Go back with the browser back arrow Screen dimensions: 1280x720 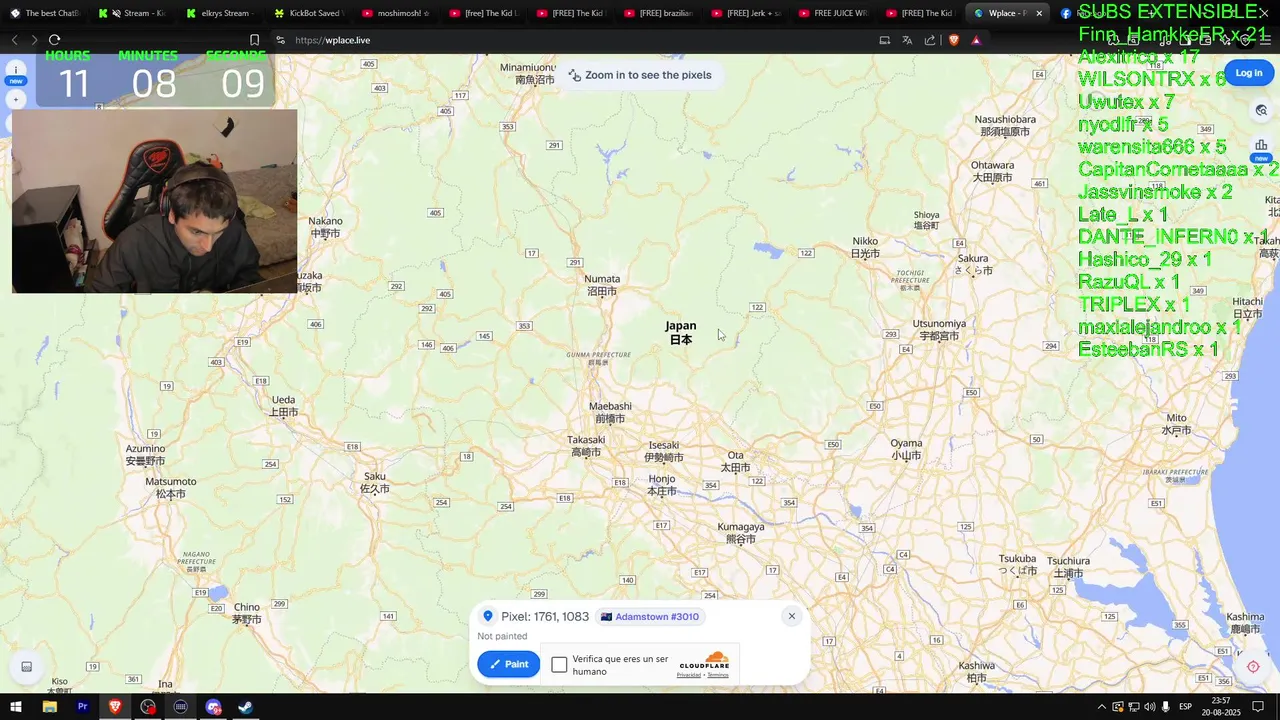click(14, 40)
